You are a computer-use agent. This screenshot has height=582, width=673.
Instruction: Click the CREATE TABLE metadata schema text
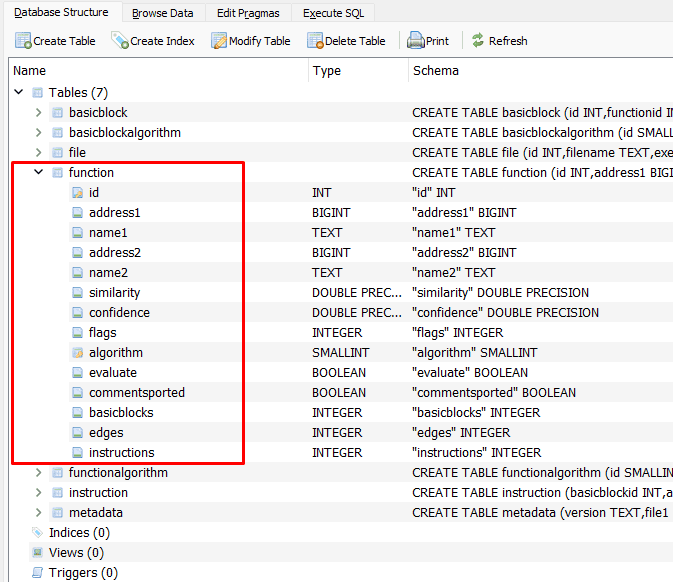pos(540,512)
